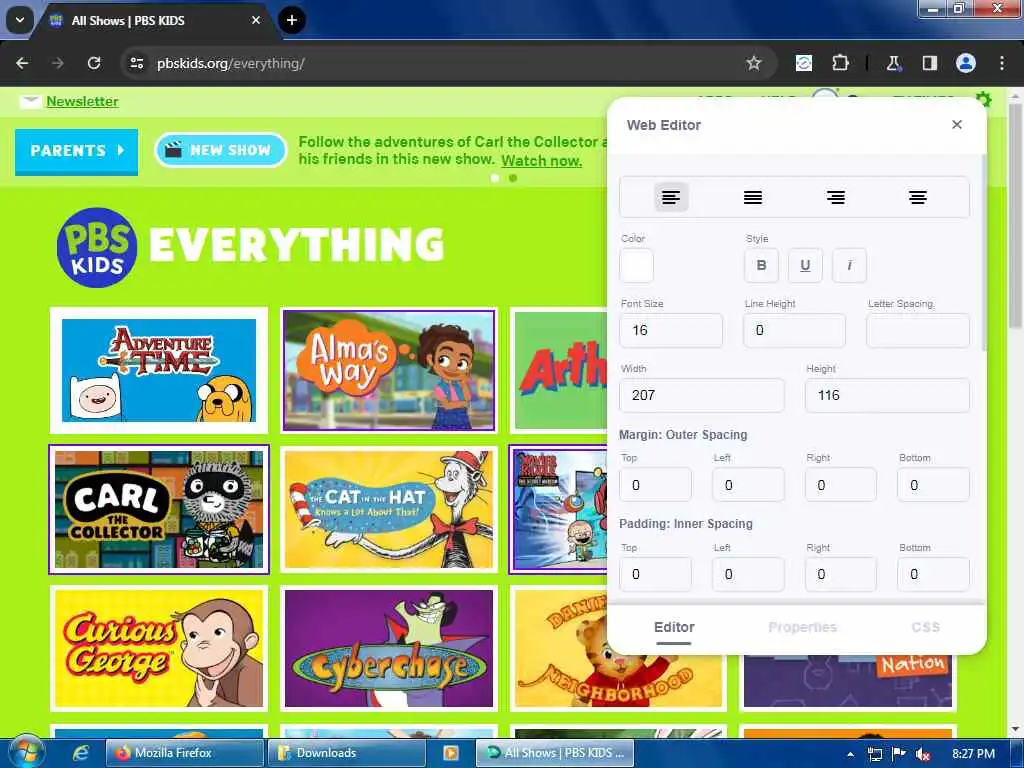The width and height of the screenshot is (1024, 768).
Task: Click the Letter Spacing field
Action: [918, 330]
